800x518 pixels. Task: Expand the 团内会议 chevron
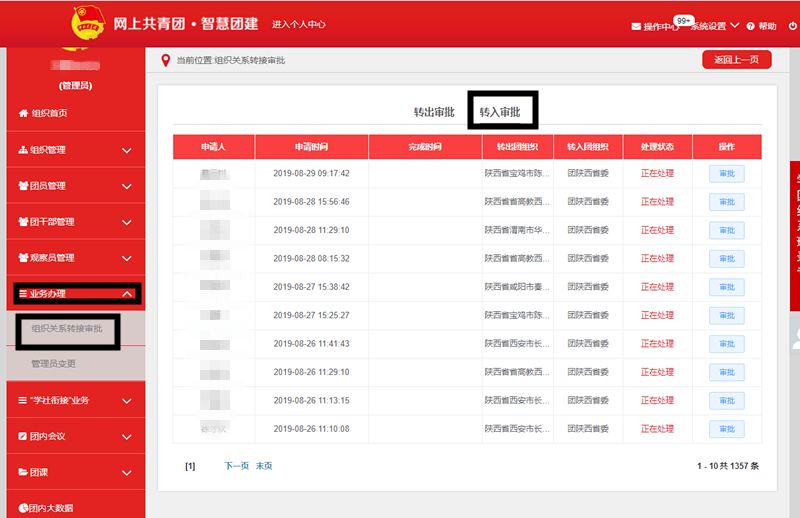tap(127, 437)
